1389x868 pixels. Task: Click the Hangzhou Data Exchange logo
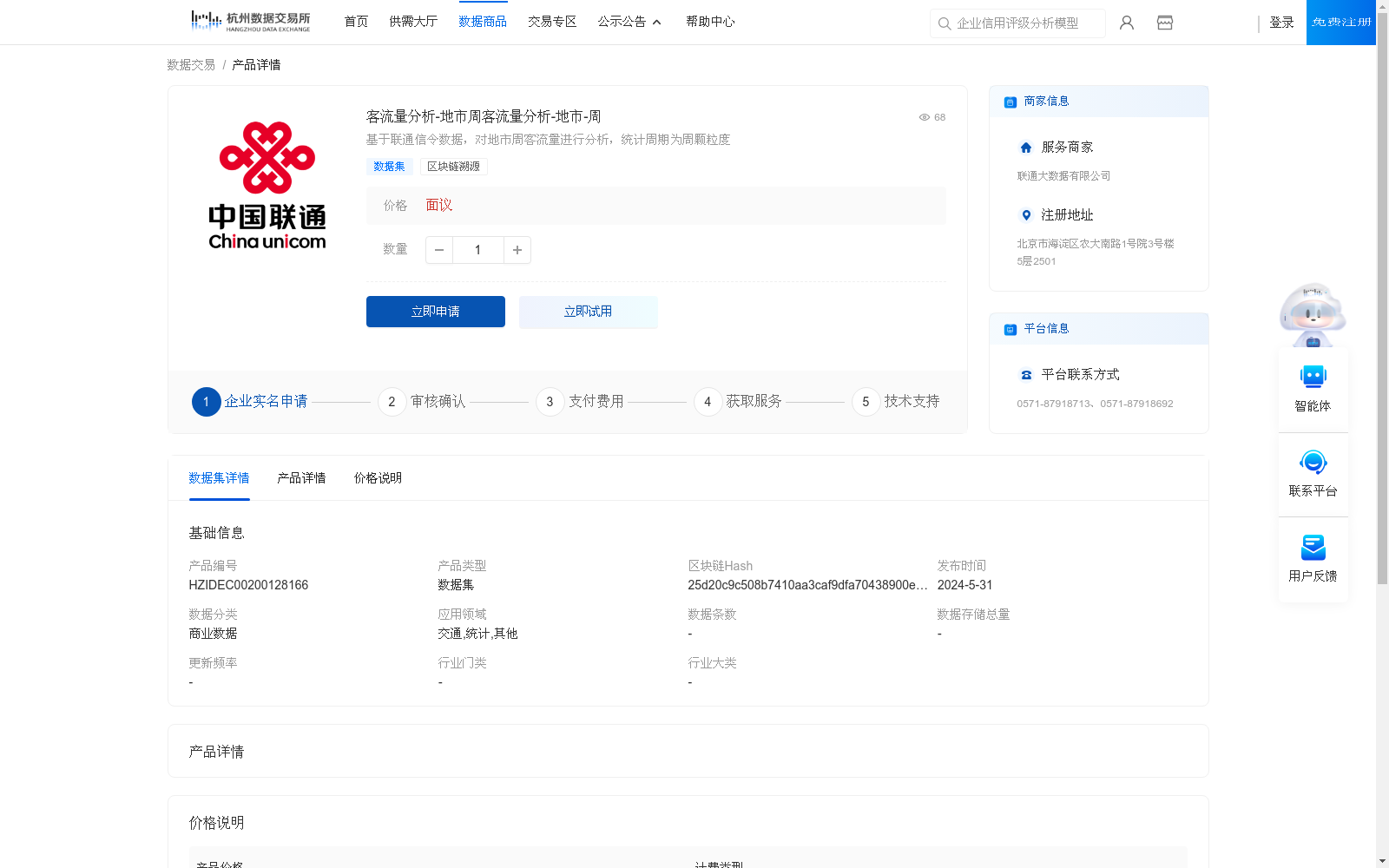click(x=250, y=22)
